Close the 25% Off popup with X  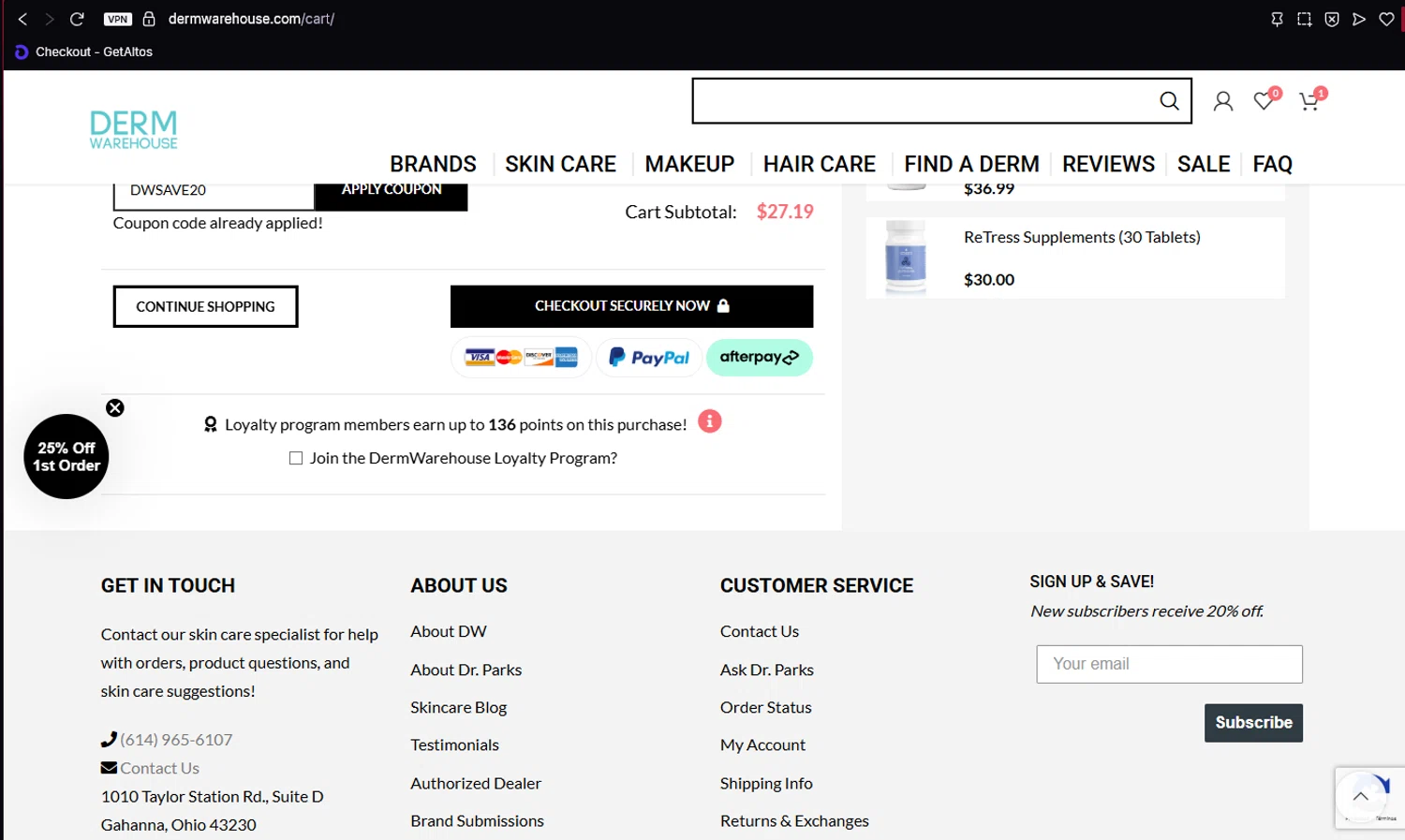point(115,407)
